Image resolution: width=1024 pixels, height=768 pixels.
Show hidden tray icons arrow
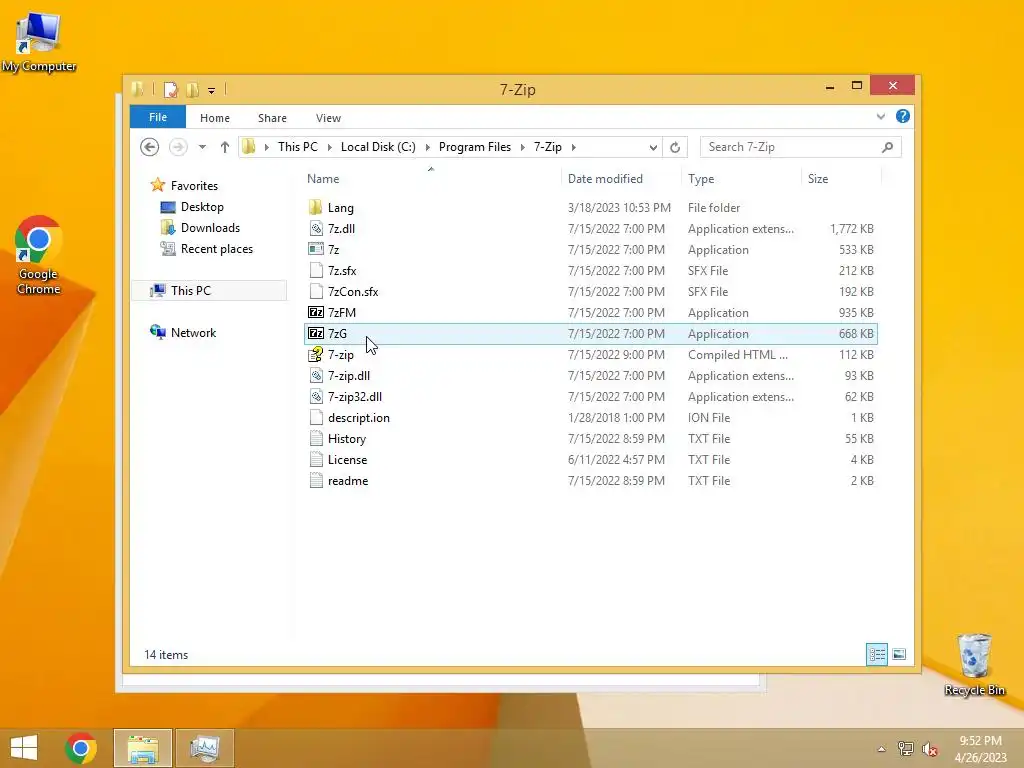(x=882, y=749)
